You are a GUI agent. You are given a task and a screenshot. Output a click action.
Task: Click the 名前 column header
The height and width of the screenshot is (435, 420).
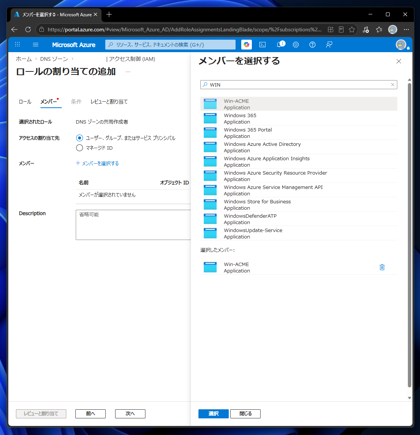[x=84, y=183]
